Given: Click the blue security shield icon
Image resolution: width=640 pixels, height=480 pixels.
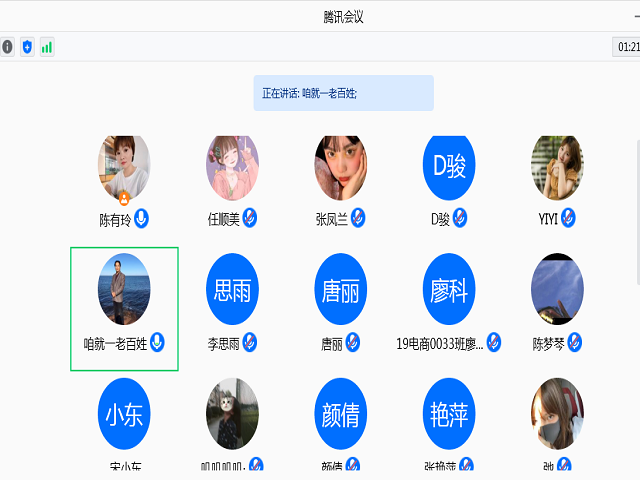Looking at the screenshot, I should 27,47.
